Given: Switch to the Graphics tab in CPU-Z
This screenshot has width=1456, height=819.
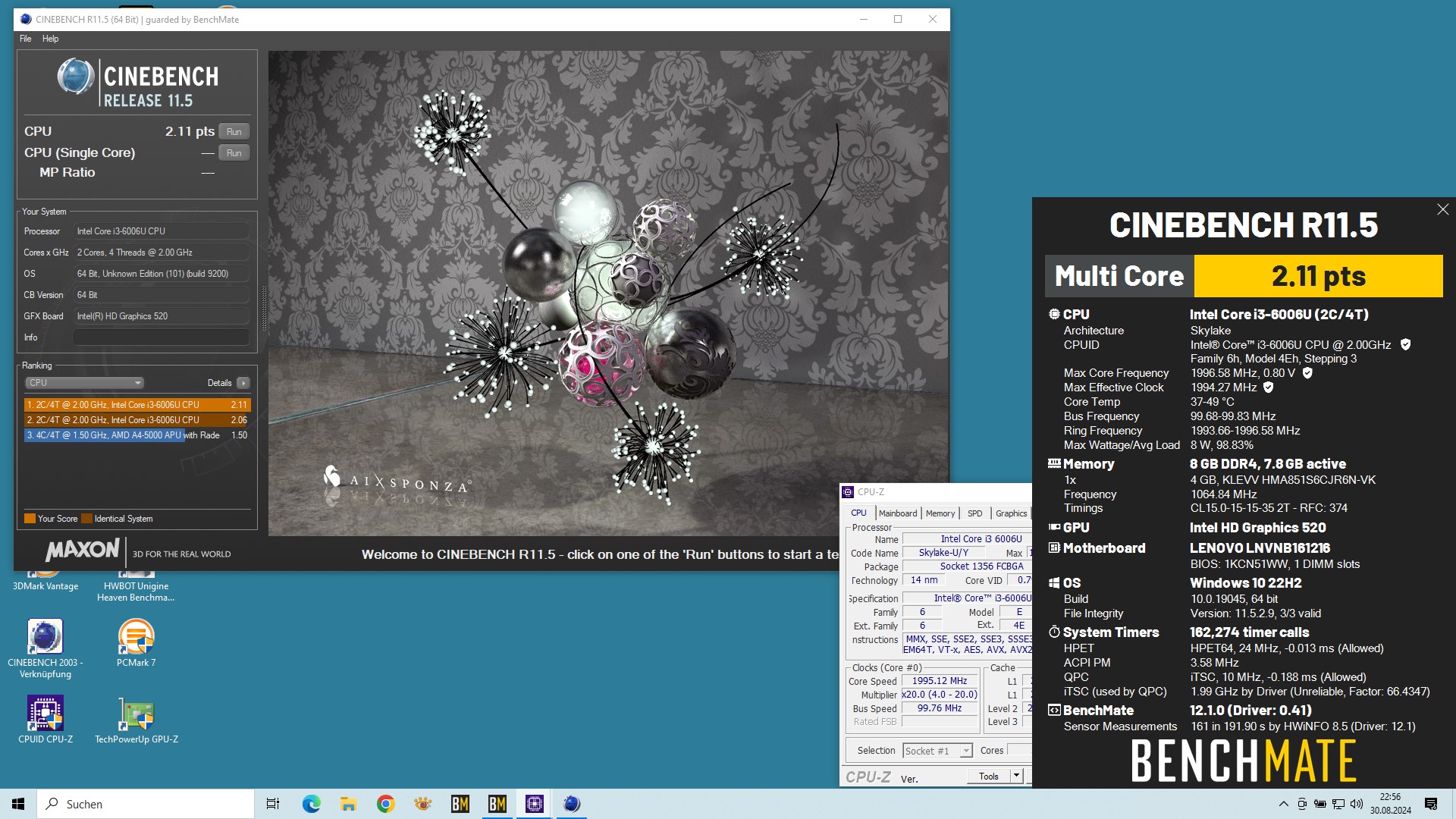Looking at the screenshot, I should (x=1011, y=513).
